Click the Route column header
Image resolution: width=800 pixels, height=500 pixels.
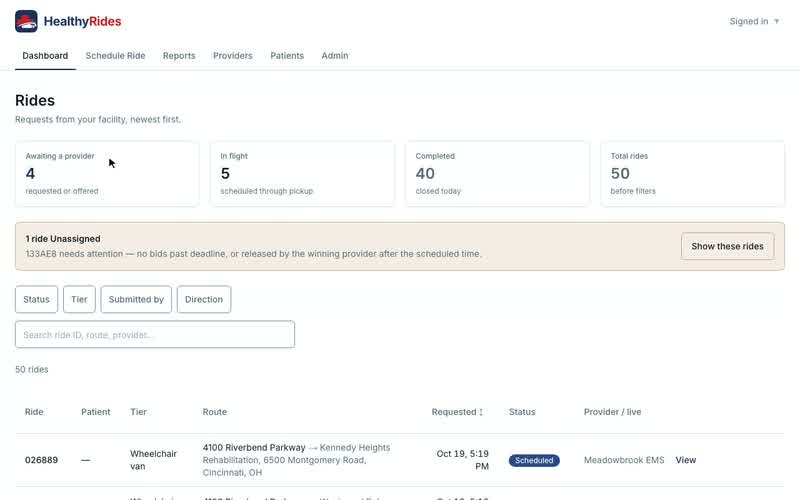(214, 412)
